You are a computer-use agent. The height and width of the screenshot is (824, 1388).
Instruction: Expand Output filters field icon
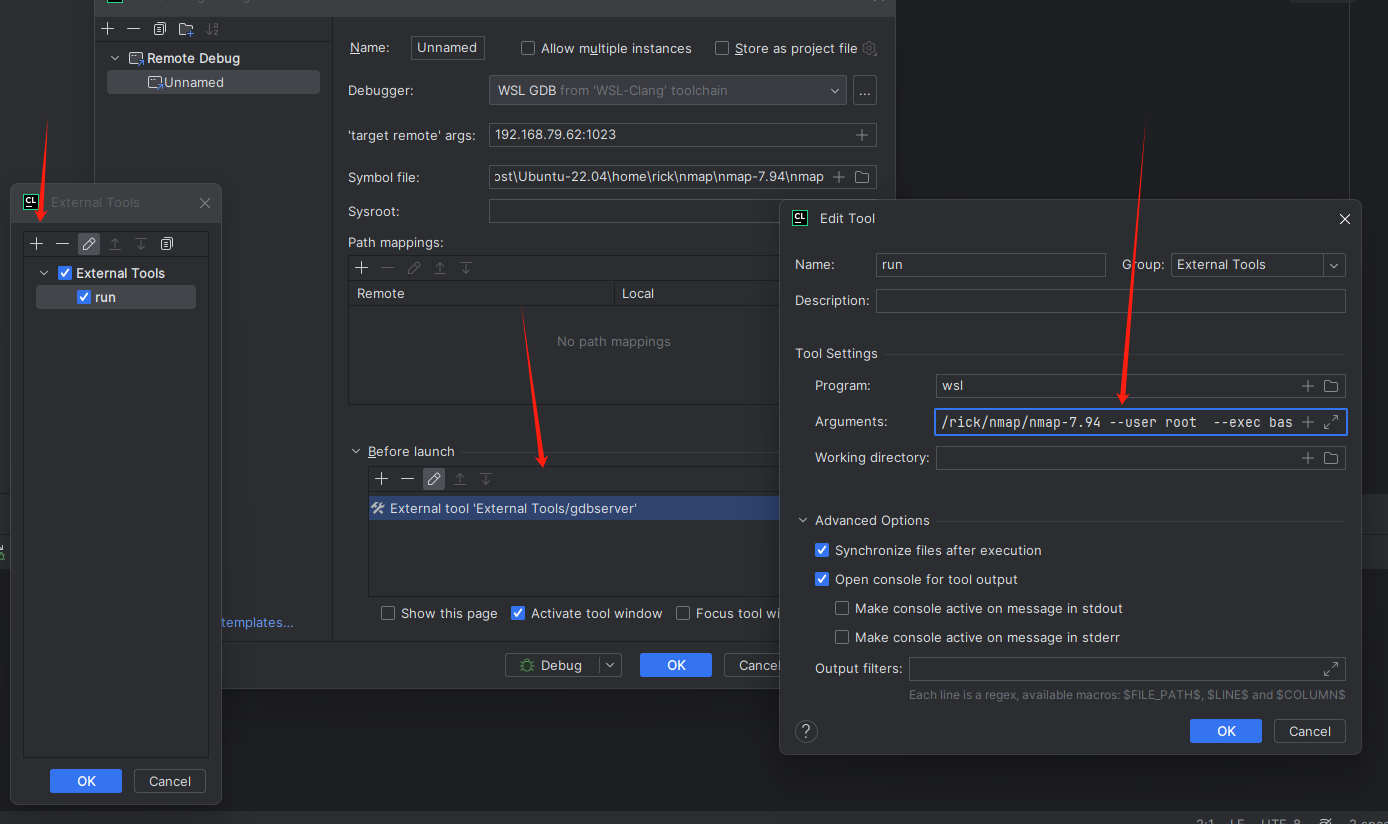tap(1331, 669)
